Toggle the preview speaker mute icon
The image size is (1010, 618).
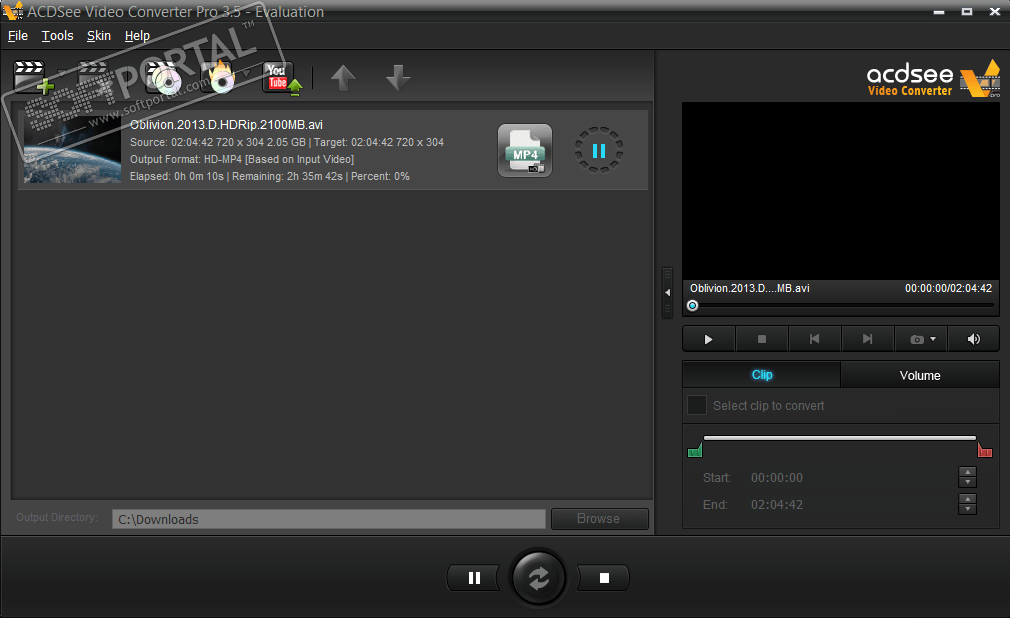click(x=973, y=339)
